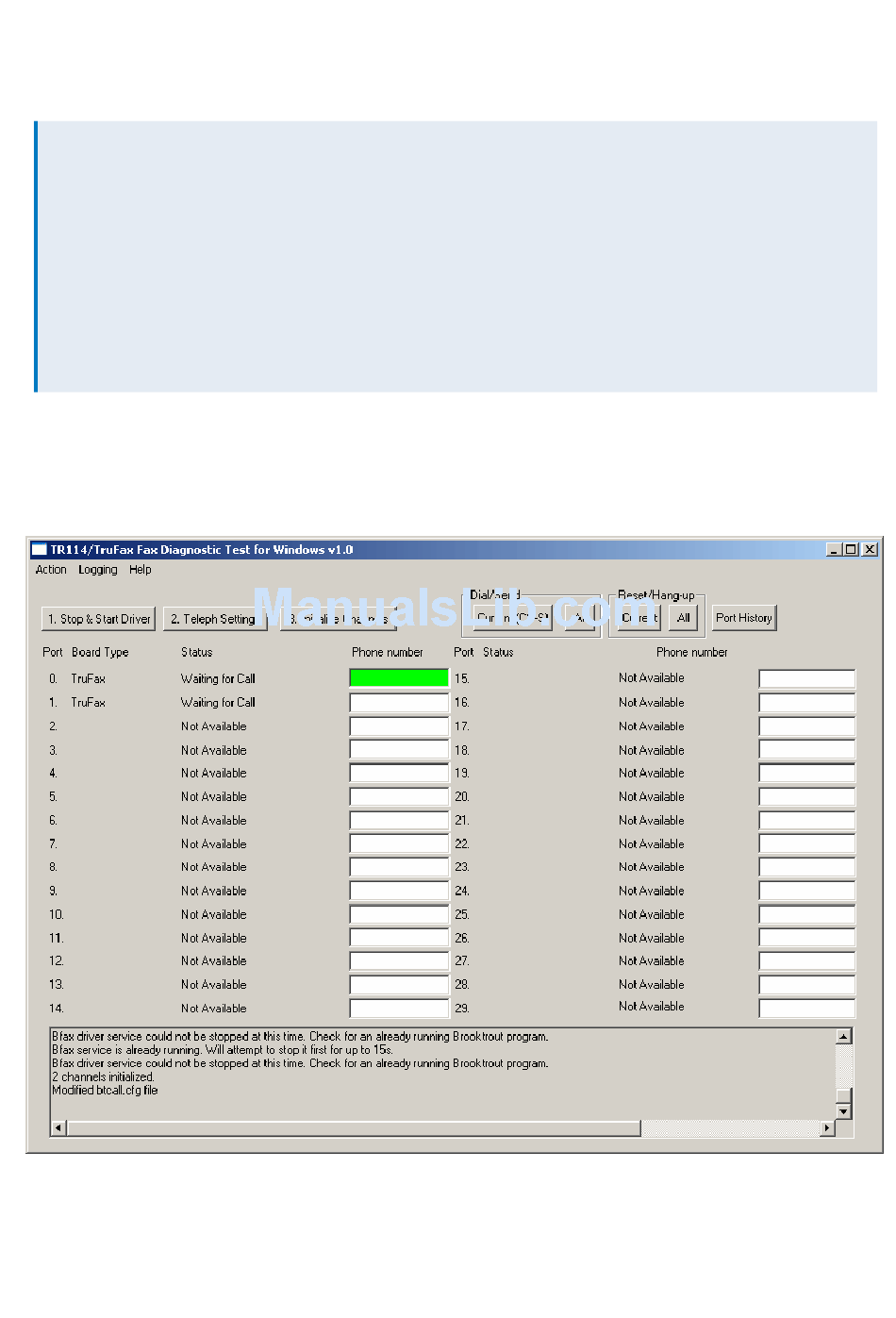
Task: Click the phone number field for port 12
Action: tap(399, 960)
